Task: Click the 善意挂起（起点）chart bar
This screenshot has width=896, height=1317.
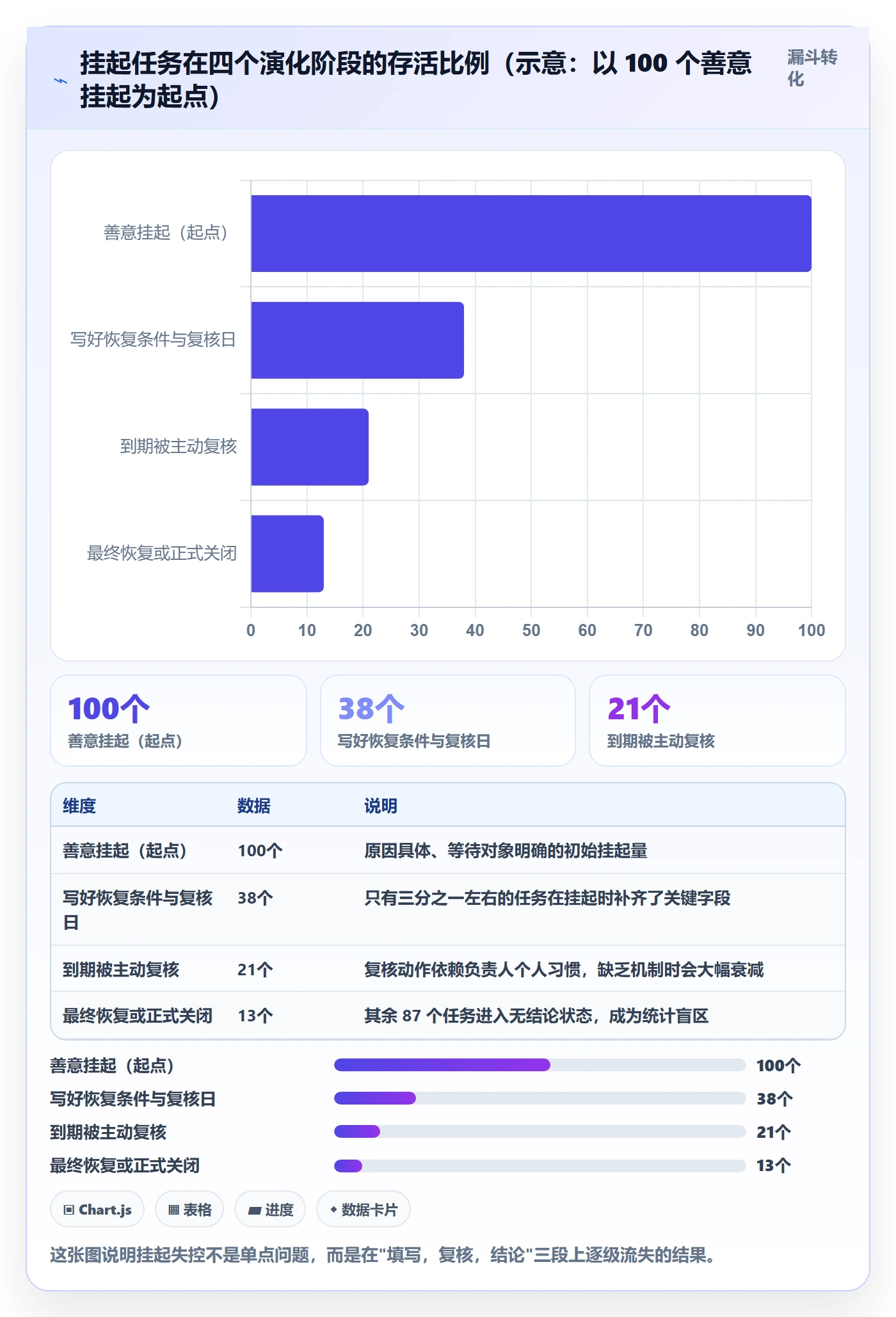Action: (531, 234)
